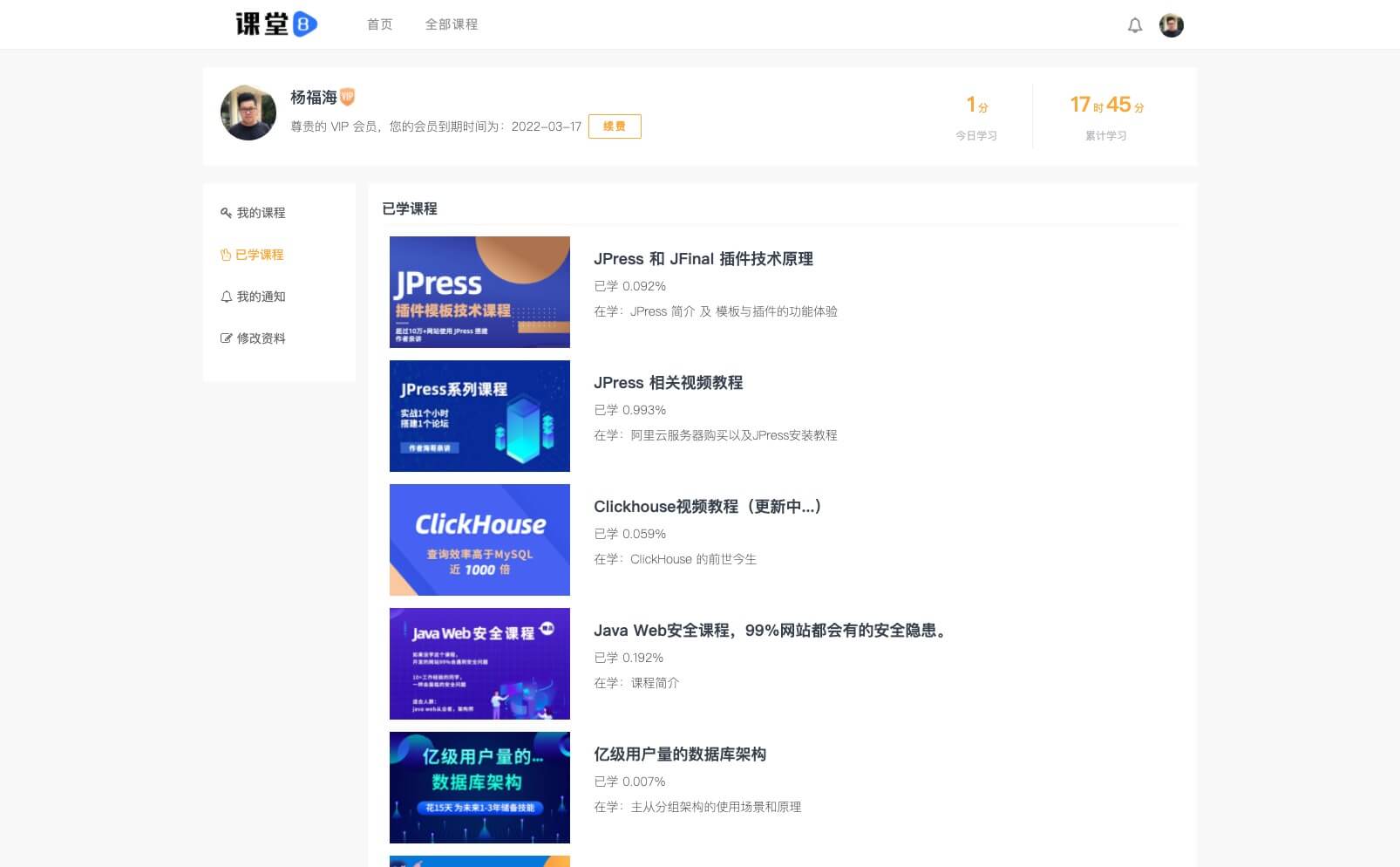The width and height of the screenshot is (1400, 867).
Task: Click 已学 0.993% progress text
Action: [x=629, y=410]
